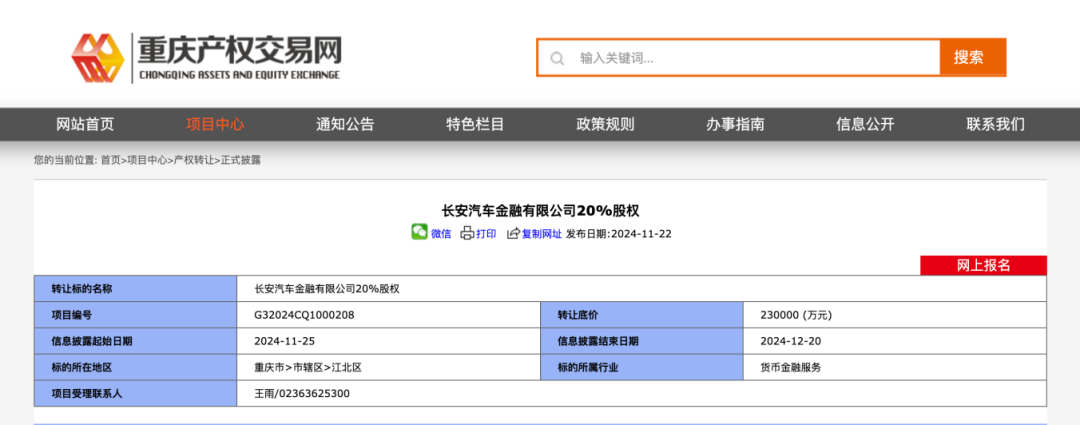Open the 特色栏目 nav item
The image size is (1080, 425).
tap(475, 125)
